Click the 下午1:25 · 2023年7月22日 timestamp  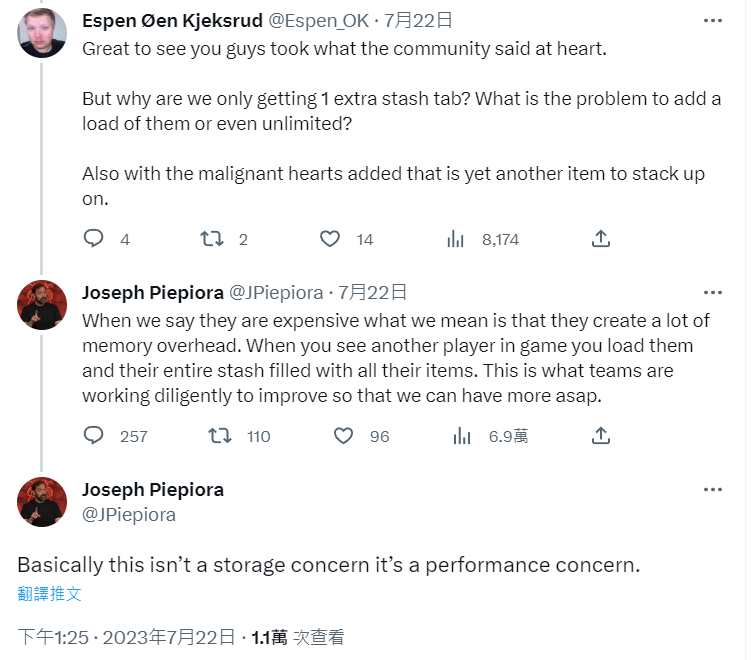pyautogui.click(x=126, y=637)
